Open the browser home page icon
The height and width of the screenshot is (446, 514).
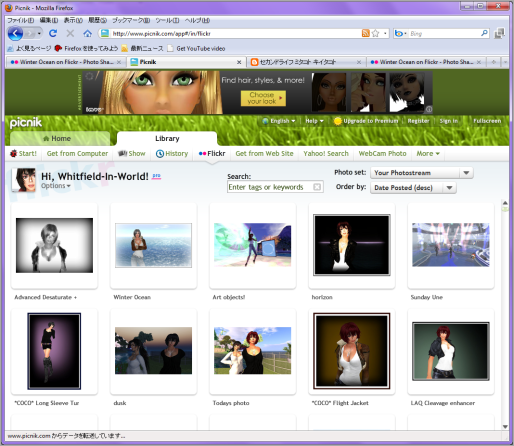coord(87,33)
